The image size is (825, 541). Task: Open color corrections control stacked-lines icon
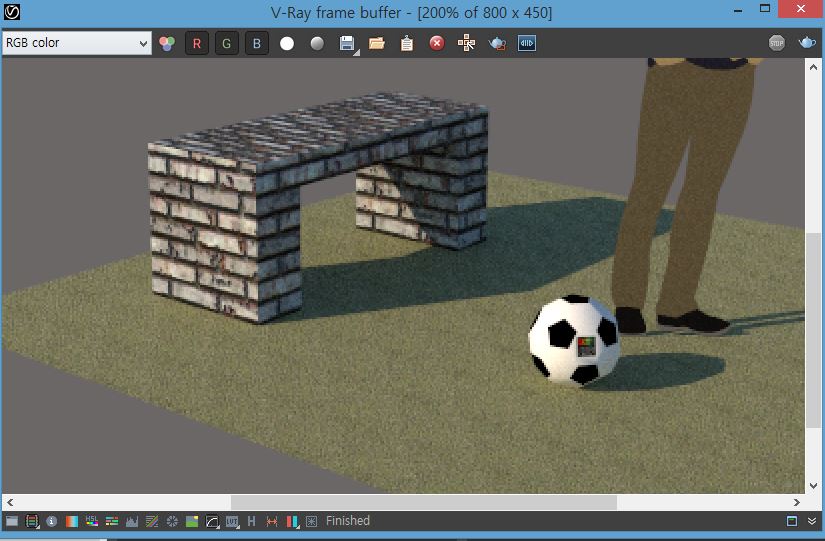pyautogui.click(x=32, y=522)
